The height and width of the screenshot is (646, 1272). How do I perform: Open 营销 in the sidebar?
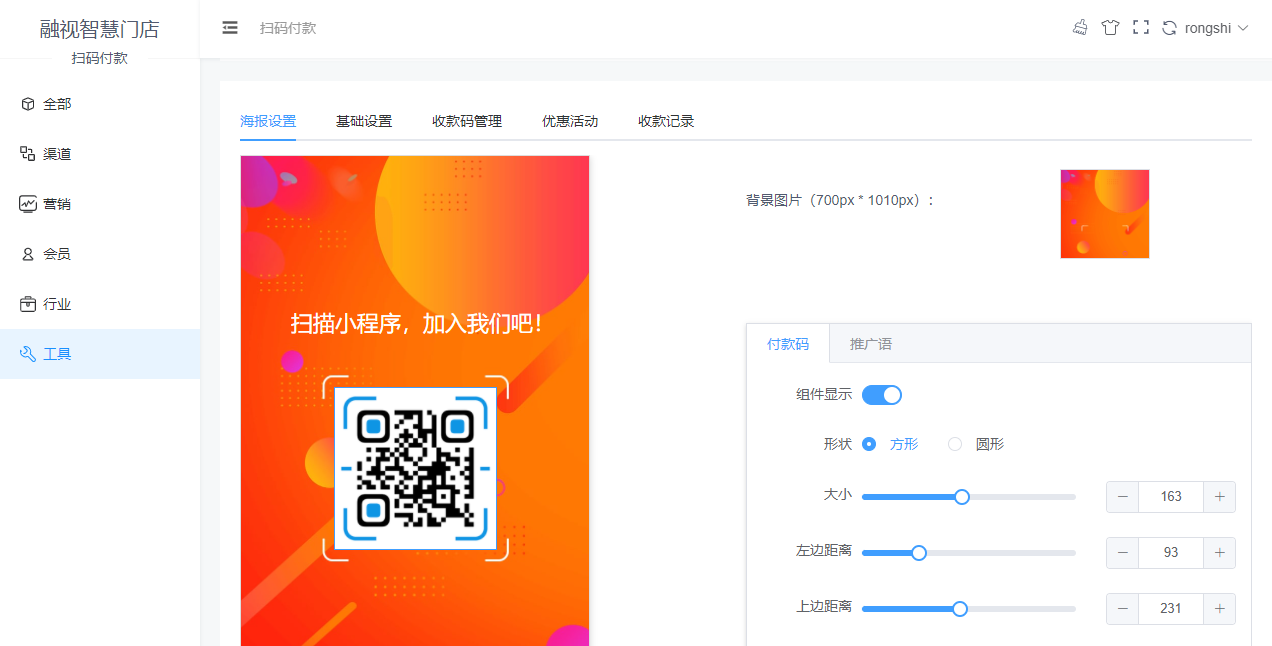100,204
